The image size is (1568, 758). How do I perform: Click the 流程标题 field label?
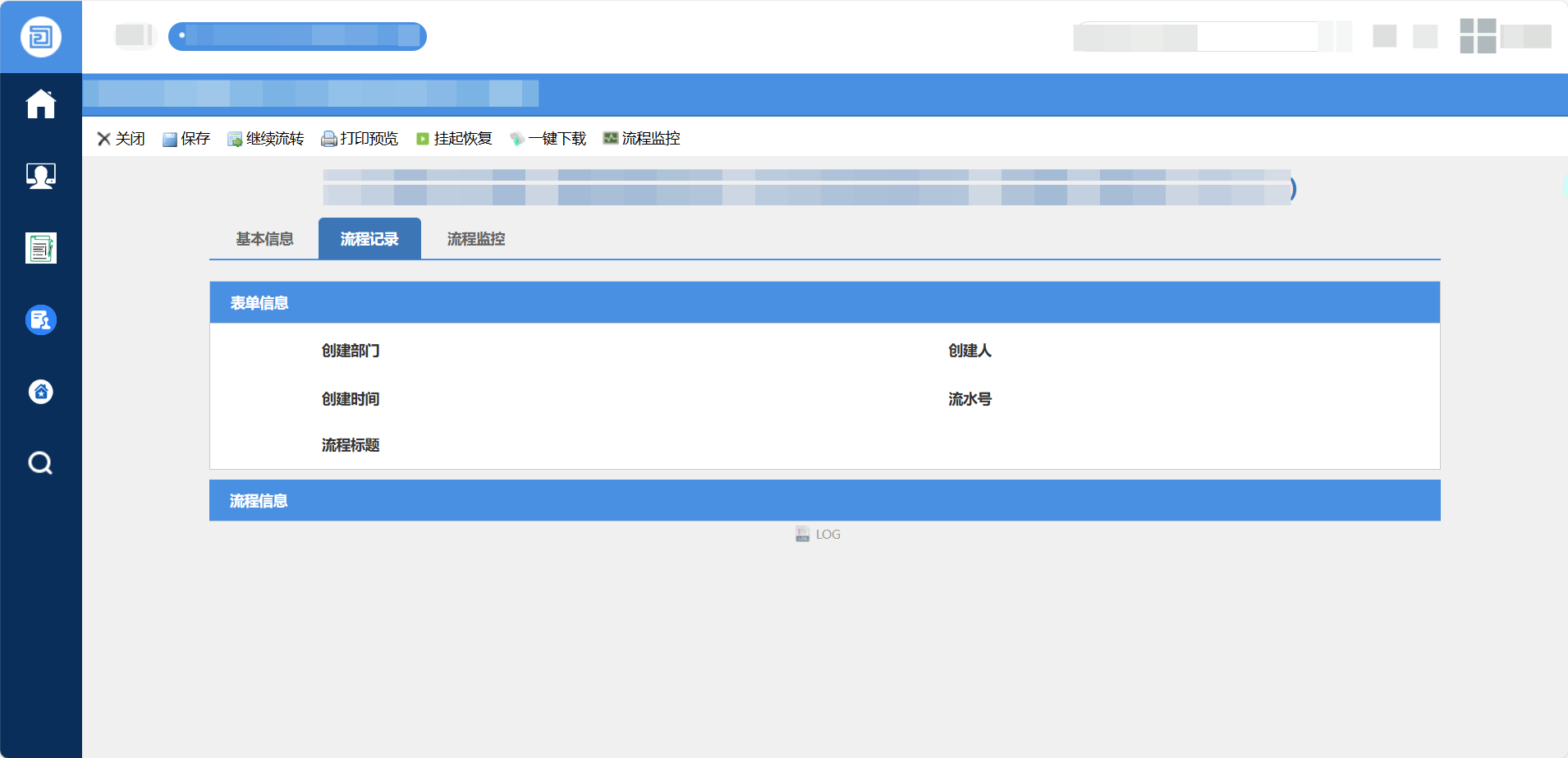point(351,445)
